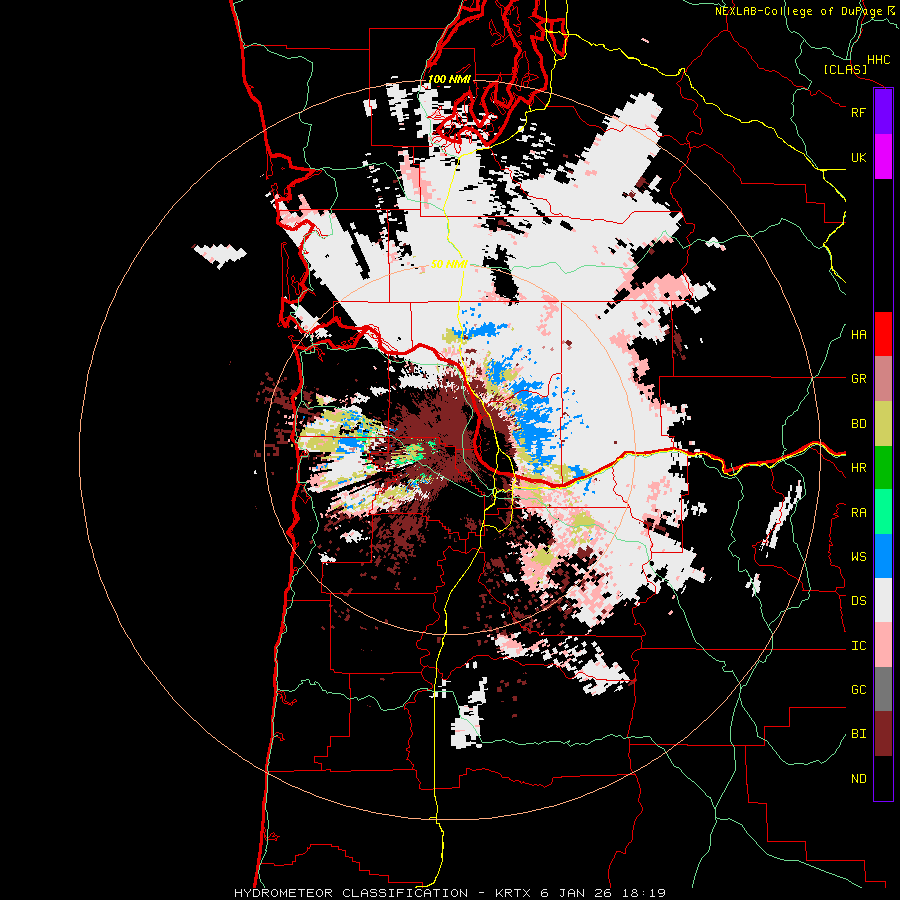This screenshot has width=900, height=900.
Task: Click the BI legend label
Action: point(858,734)
